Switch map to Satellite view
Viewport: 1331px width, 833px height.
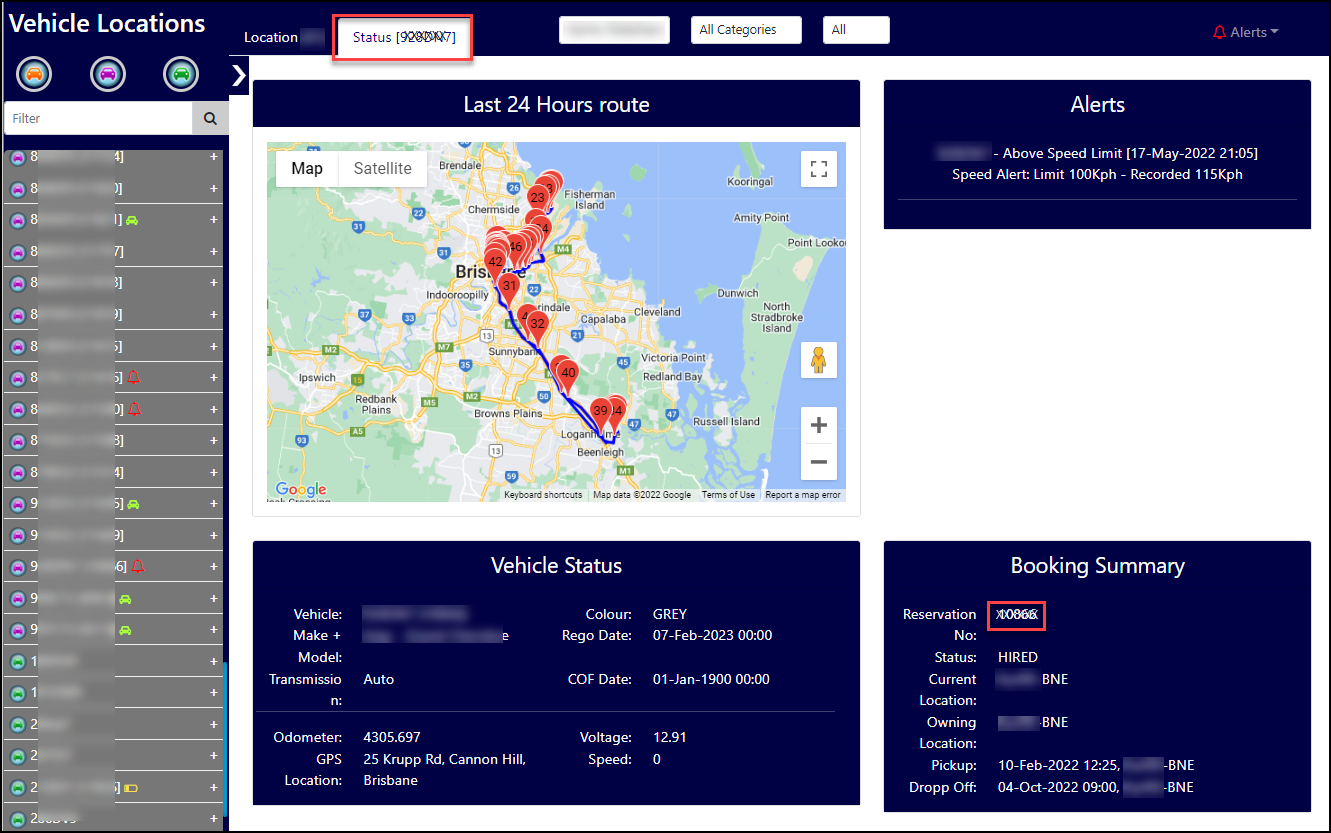[382, 169]
